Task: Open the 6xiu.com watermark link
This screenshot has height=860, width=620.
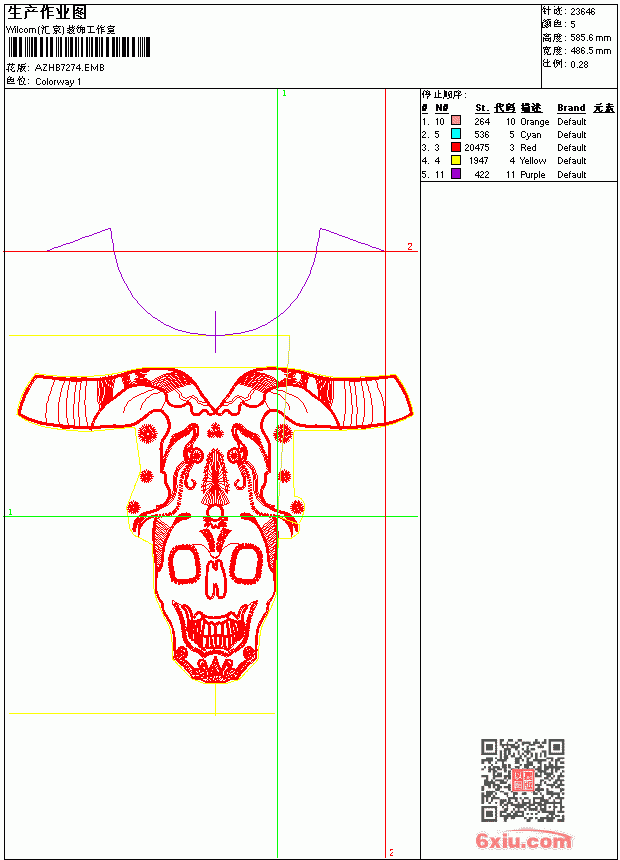Action: tap(523, 840)
